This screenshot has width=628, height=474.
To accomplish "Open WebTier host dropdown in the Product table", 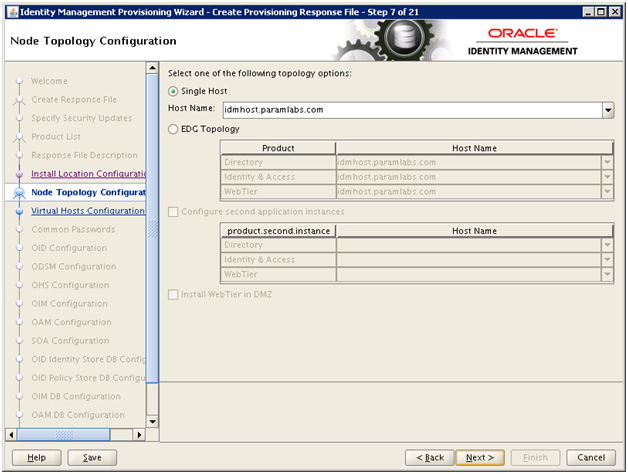I will pos(607,192).
